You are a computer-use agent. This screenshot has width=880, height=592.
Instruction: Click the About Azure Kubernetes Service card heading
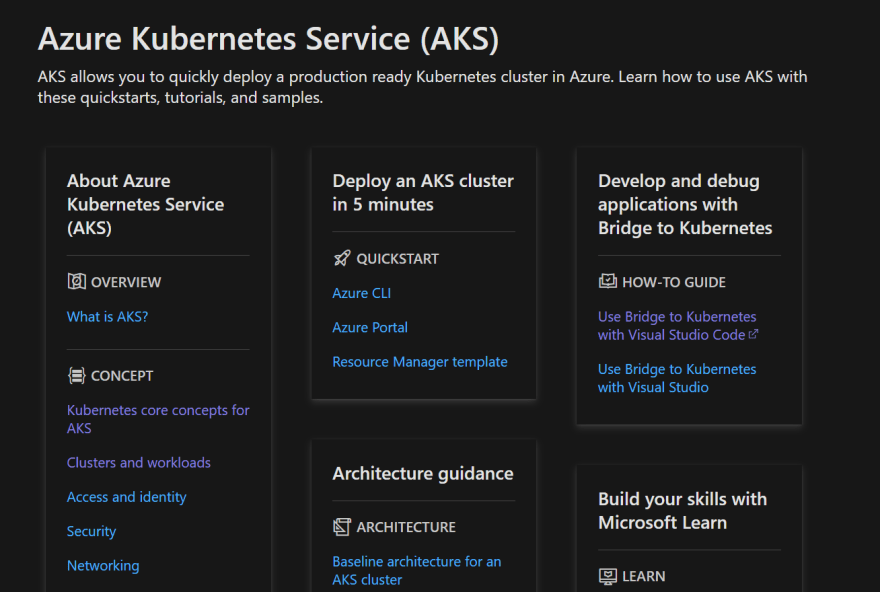[145, 204]
